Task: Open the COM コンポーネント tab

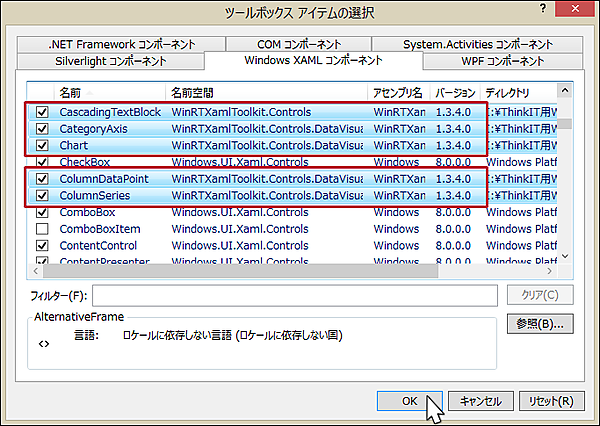Action: tap(297, 44)
